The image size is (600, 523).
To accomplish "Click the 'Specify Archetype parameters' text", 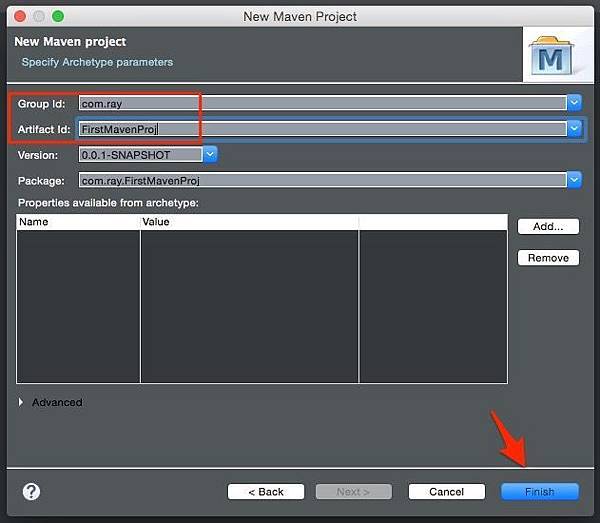I will 97,62.
